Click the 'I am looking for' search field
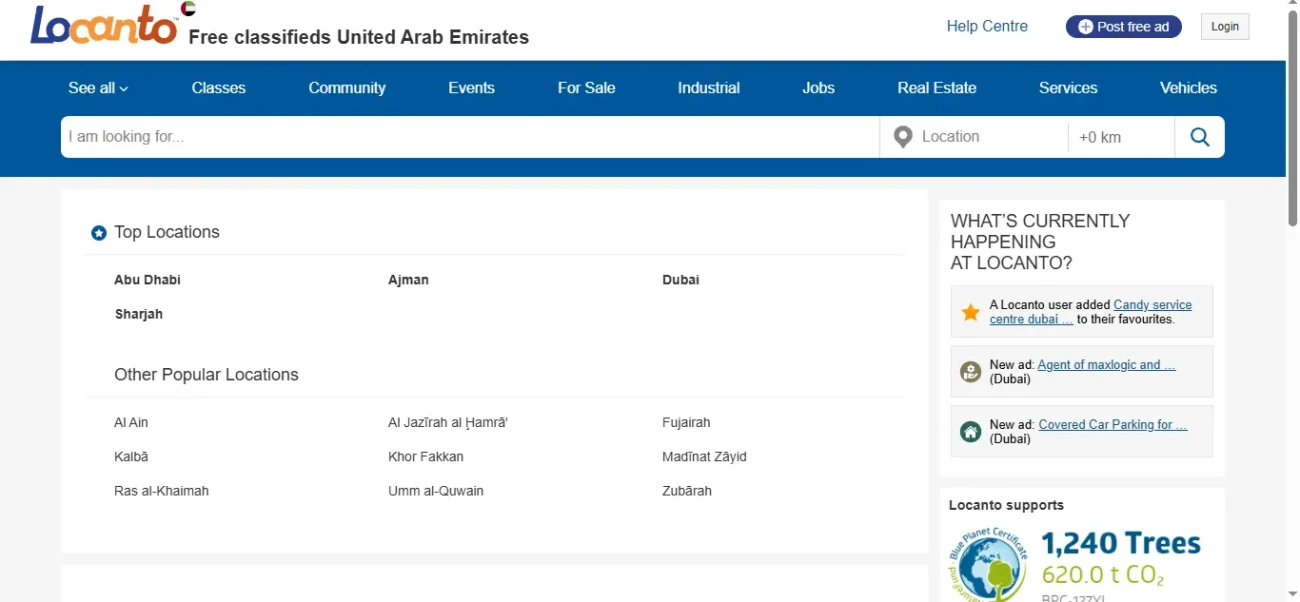 (400, 136)
